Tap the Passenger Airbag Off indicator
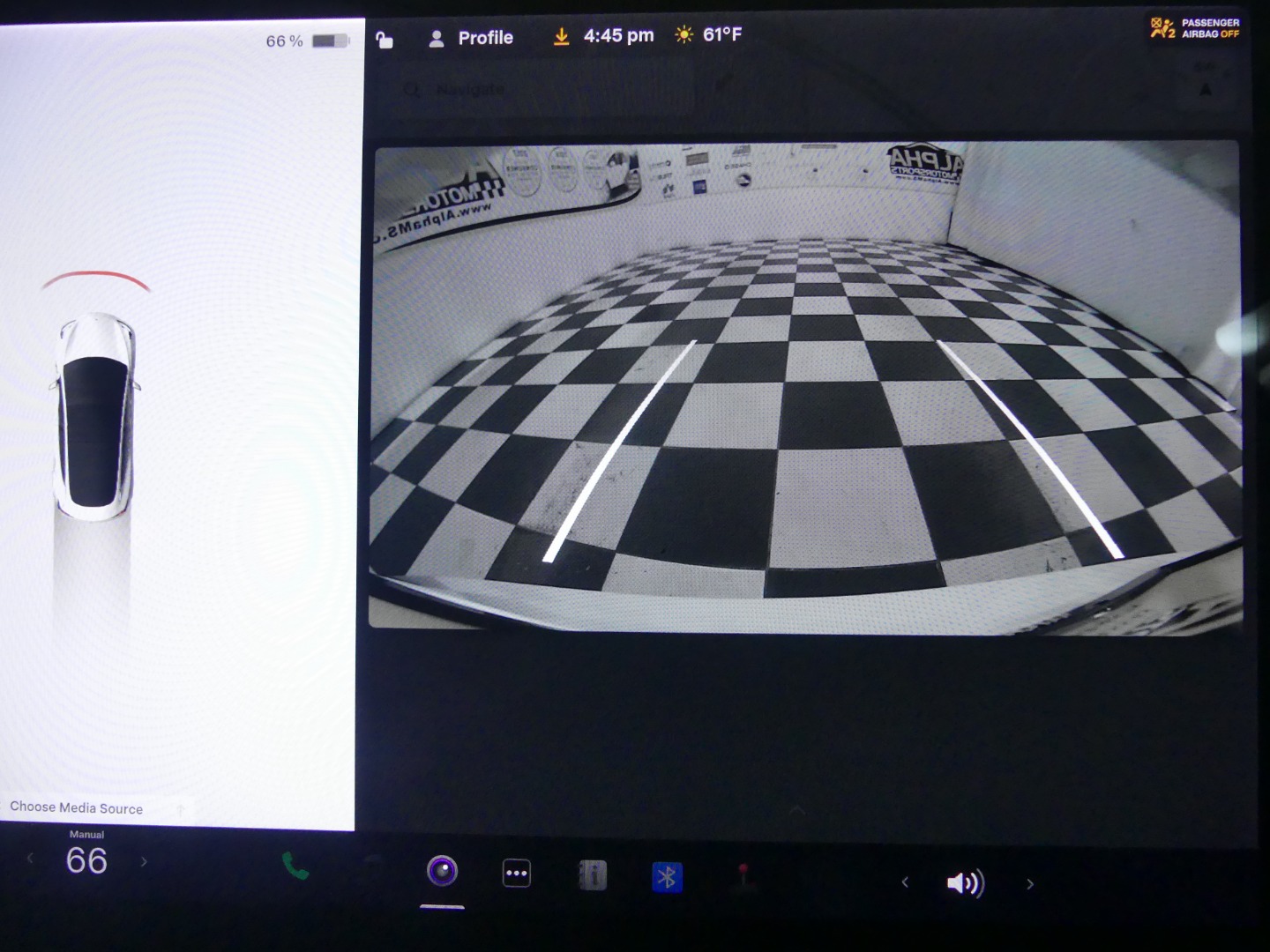This screenshot has height=952, width=1270. [1195, 28]
